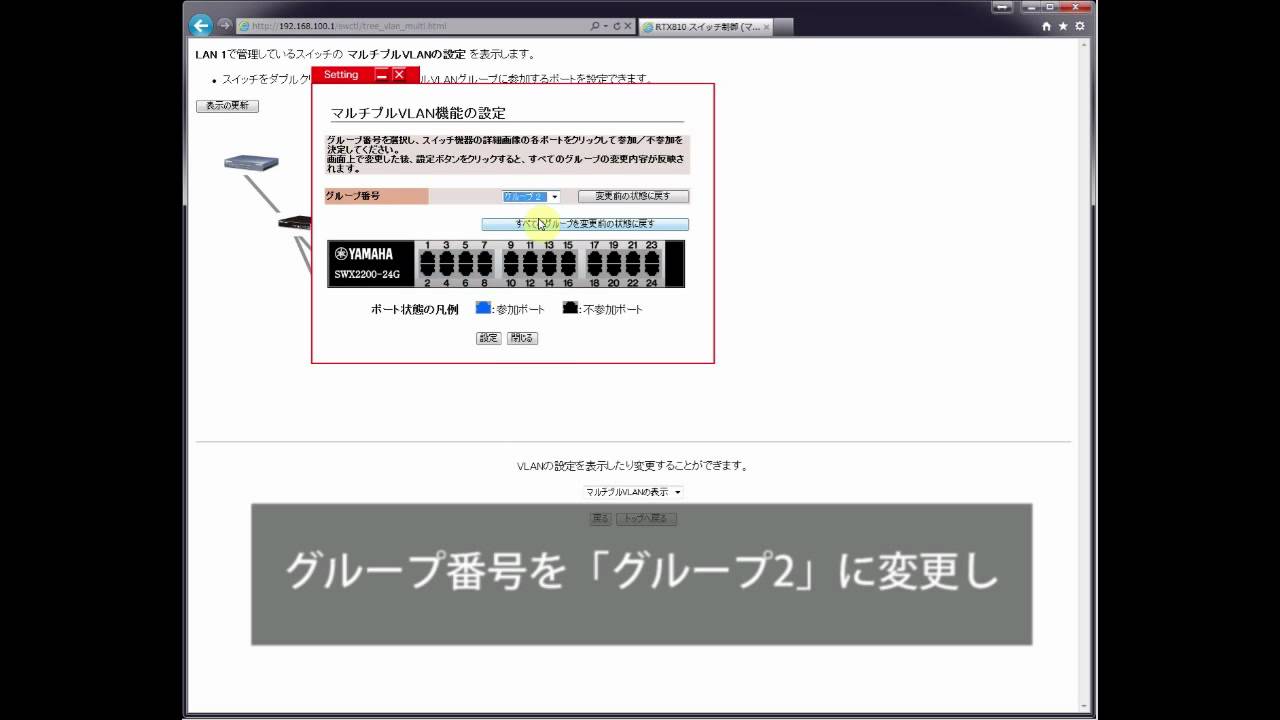Click the 変更前の状態に戻す button
1280x720 pixels.
click(633, 197)
